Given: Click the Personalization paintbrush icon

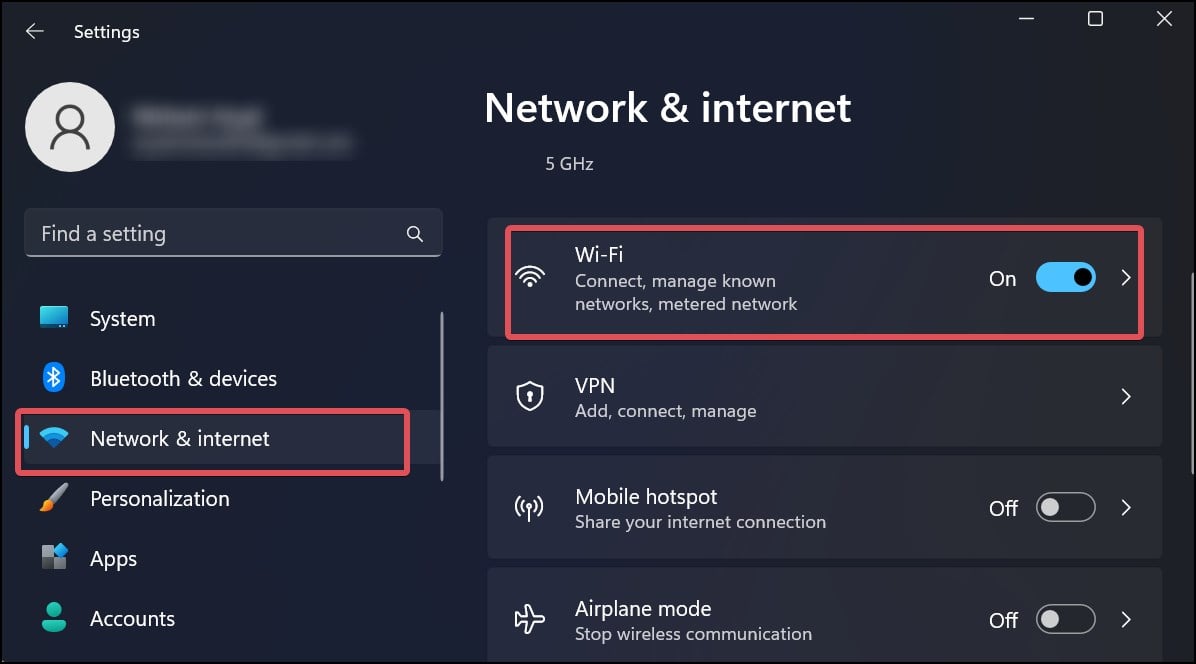Looking at the screenshot, I should coord(53,498).
